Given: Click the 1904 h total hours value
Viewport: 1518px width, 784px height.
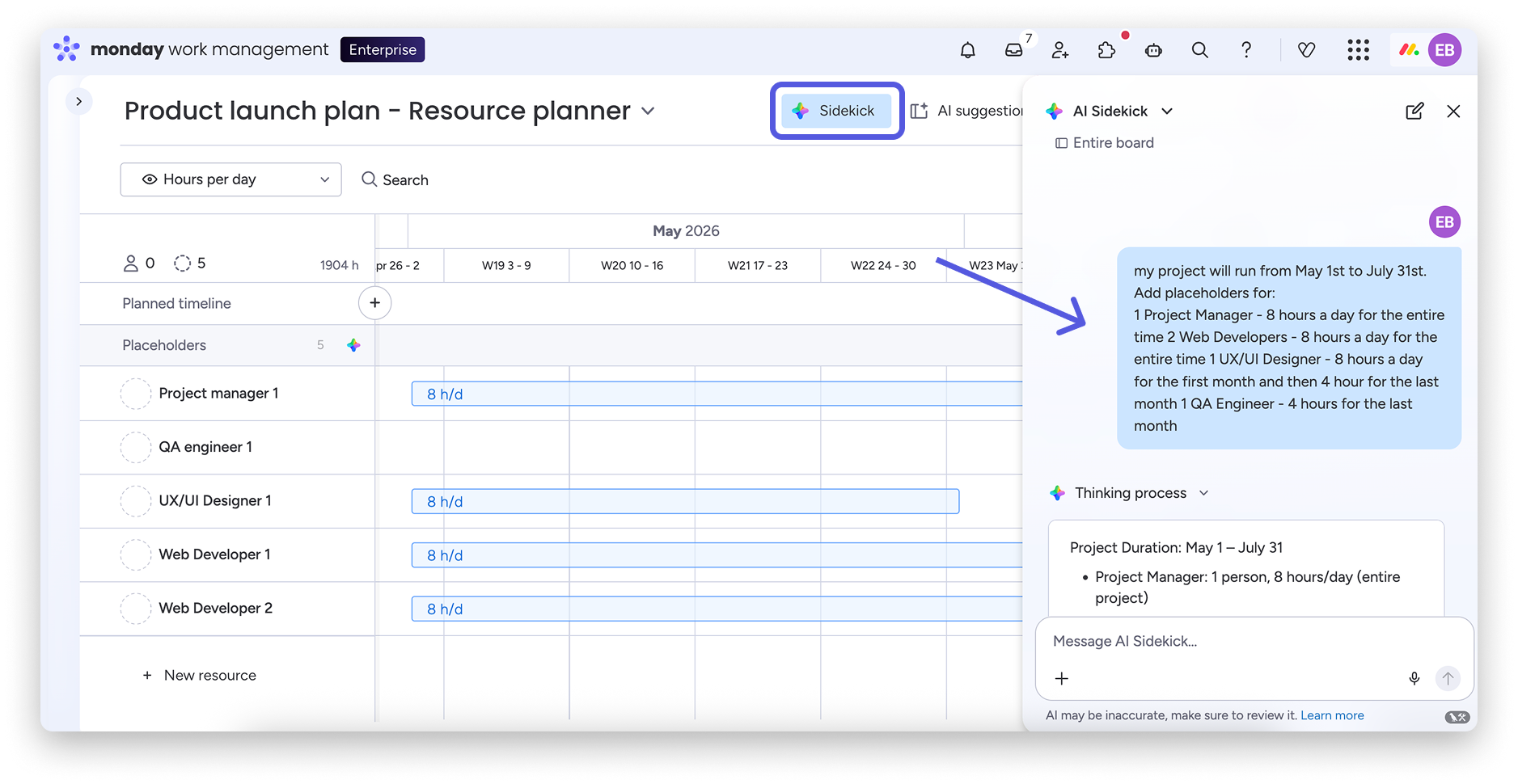Looking at the screenshot, I should (339, 265).
